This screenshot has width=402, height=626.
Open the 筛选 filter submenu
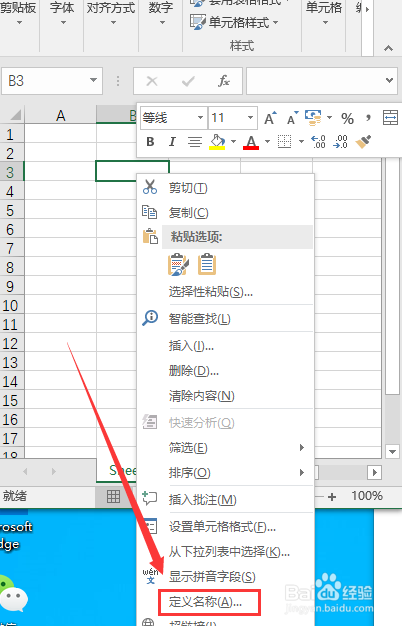click(x=225, y=448)
